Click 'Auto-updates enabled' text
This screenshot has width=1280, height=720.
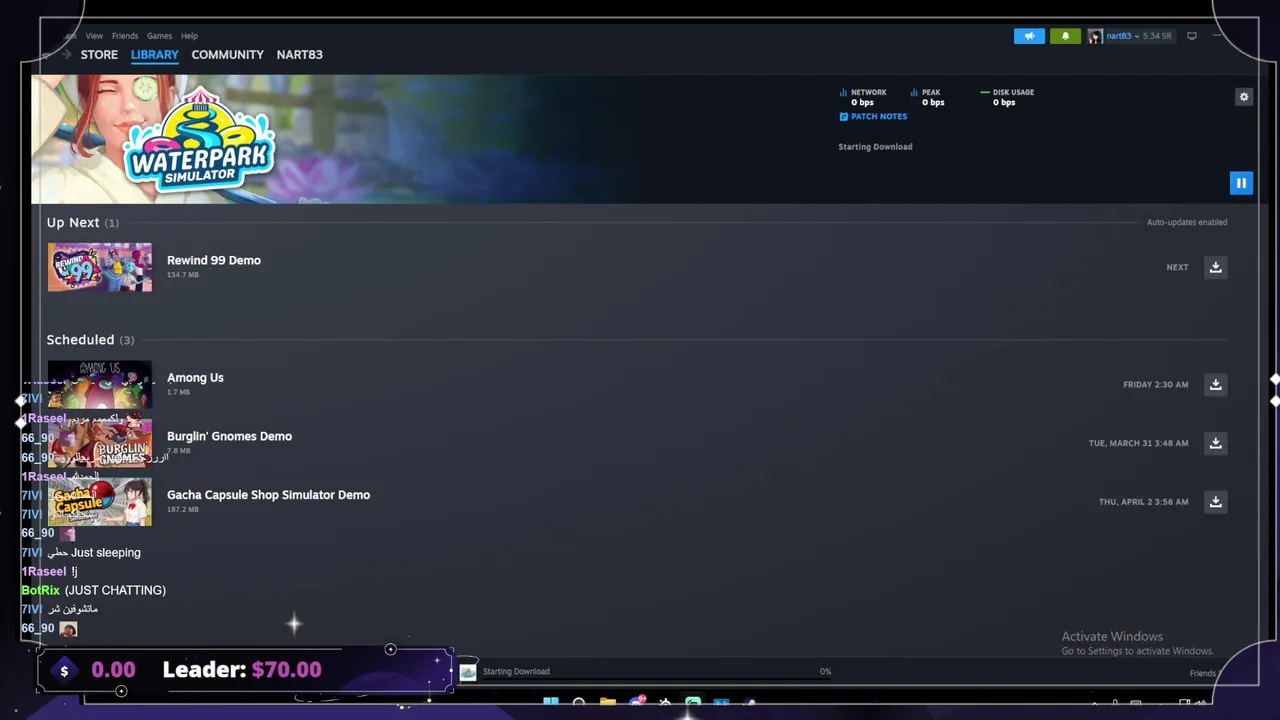(1187, 222)
